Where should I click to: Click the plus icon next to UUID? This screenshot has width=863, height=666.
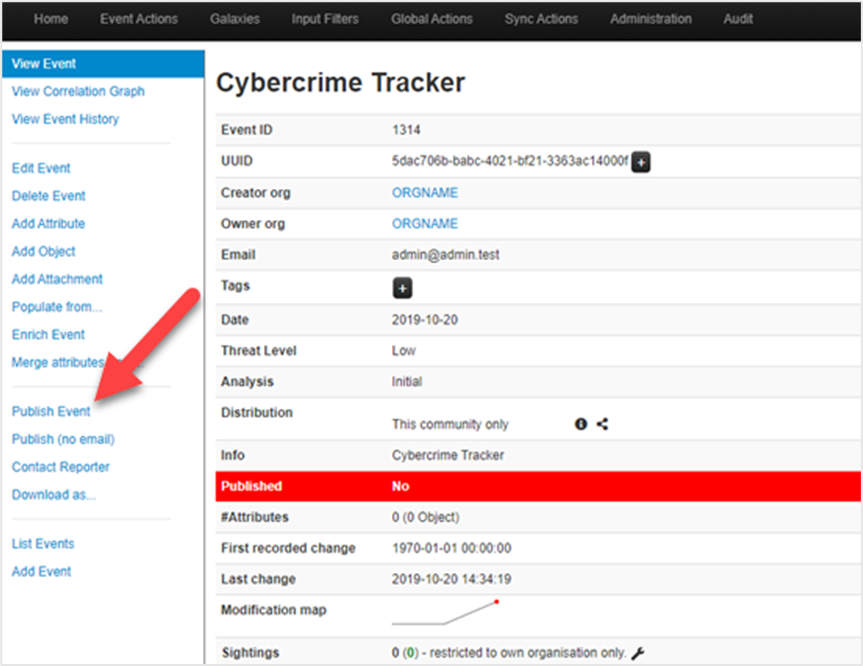[641, 162]
